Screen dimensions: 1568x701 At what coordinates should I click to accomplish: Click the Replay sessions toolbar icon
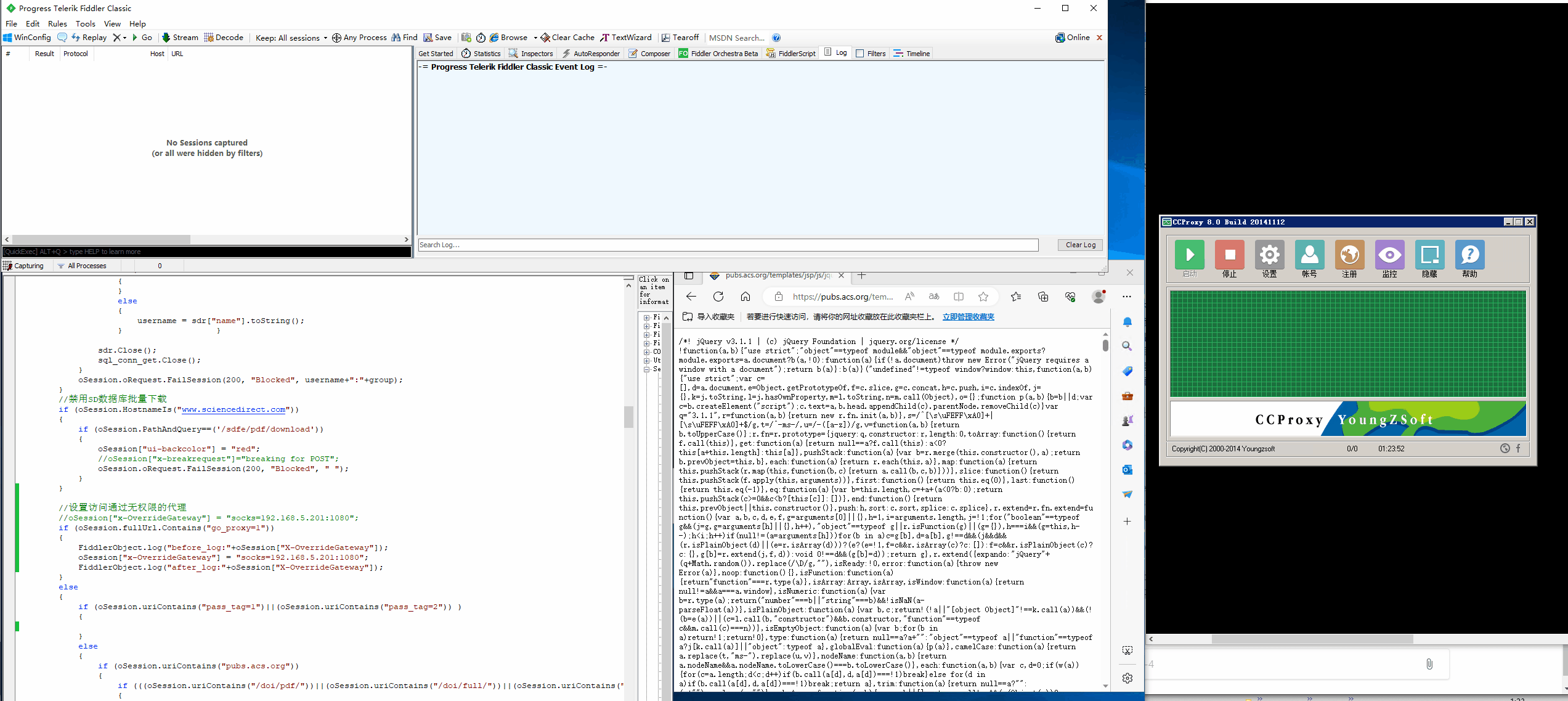89,38
